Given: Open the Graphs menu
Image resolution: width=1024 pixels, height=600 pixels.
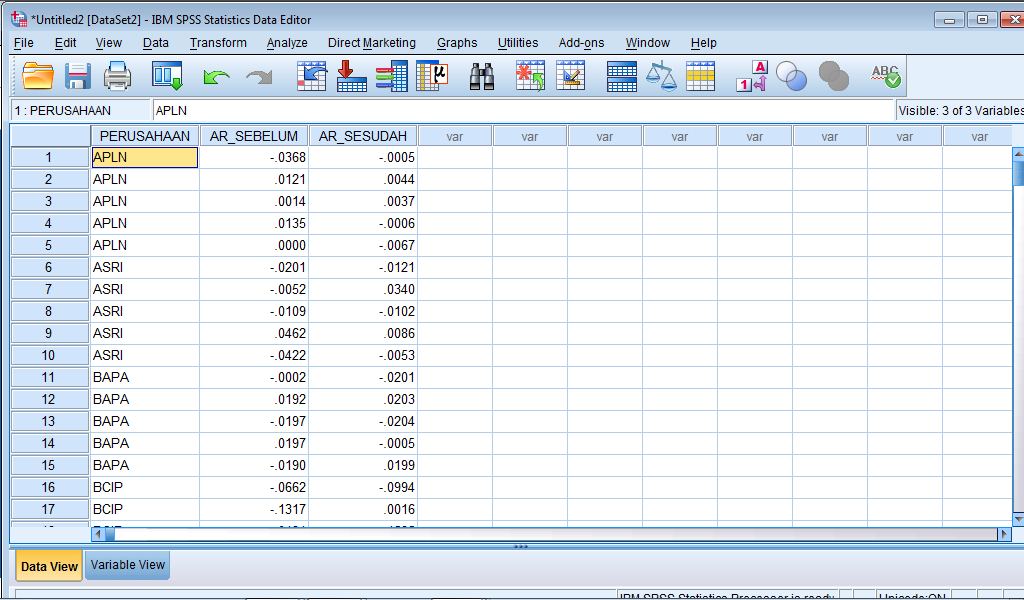Looking at the screenshot, I should pos(457,43).
